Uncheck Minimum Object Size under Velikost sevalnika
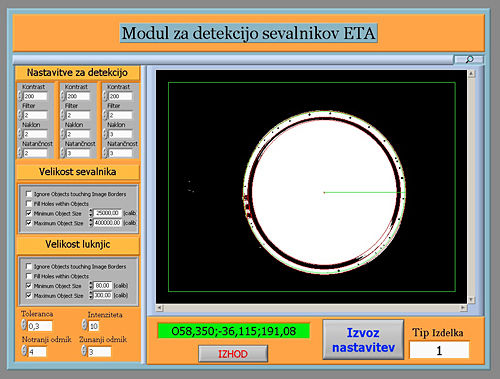Image resolution: width=500 pixels, height=379 pixels. (29, 213)
